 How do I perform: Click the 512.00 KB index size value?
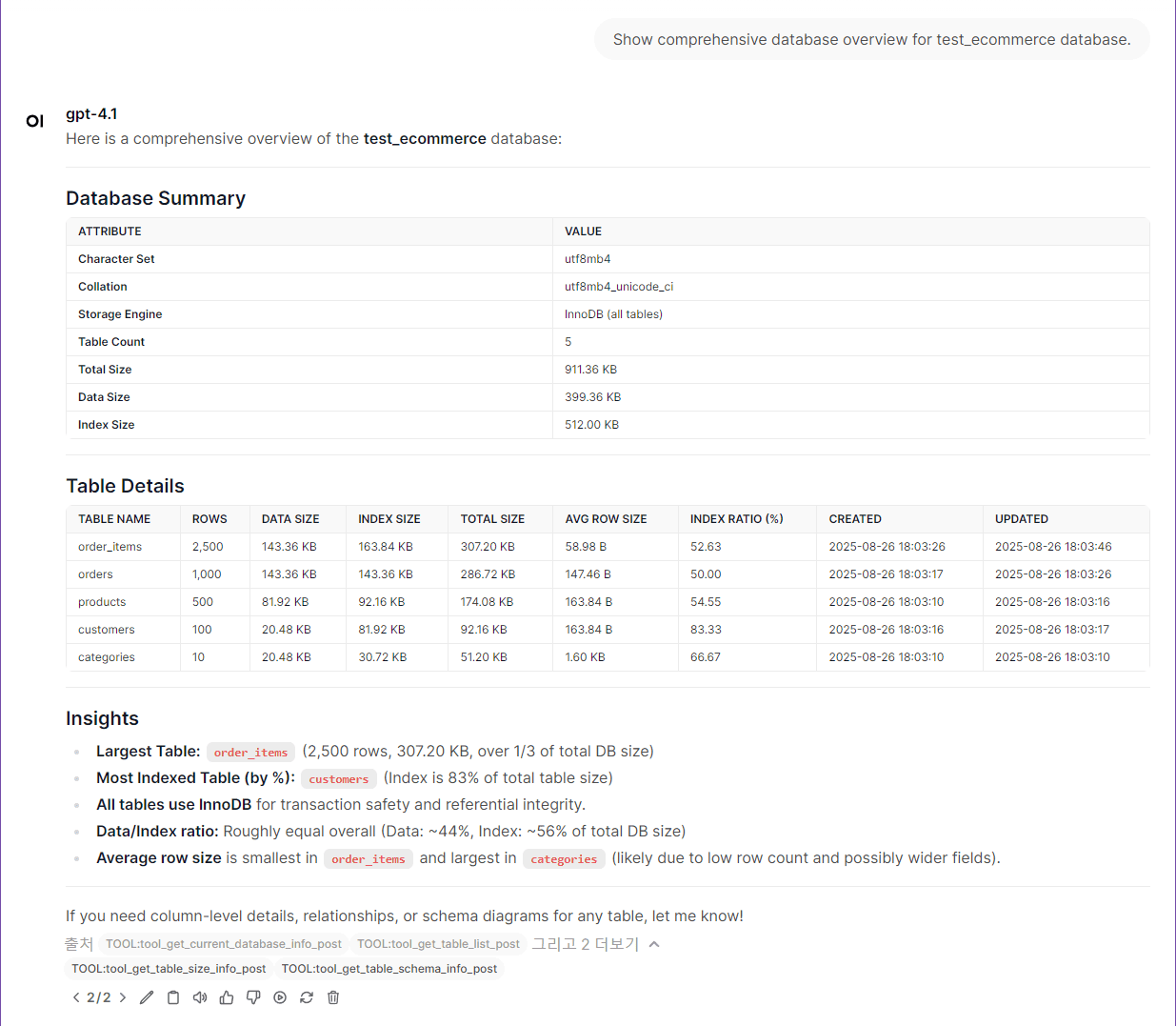coord(591,425)
